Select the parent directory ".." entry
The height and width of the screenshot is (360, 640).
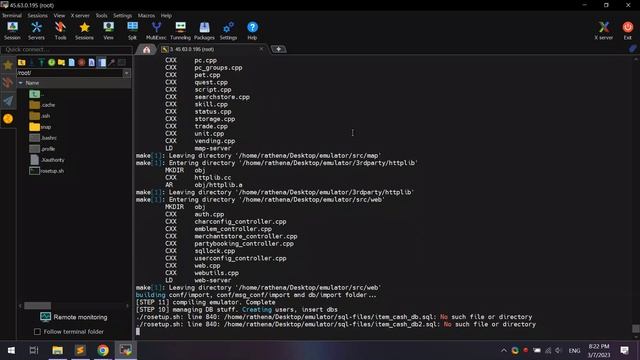pyautogui.click(x=37, y=94)
